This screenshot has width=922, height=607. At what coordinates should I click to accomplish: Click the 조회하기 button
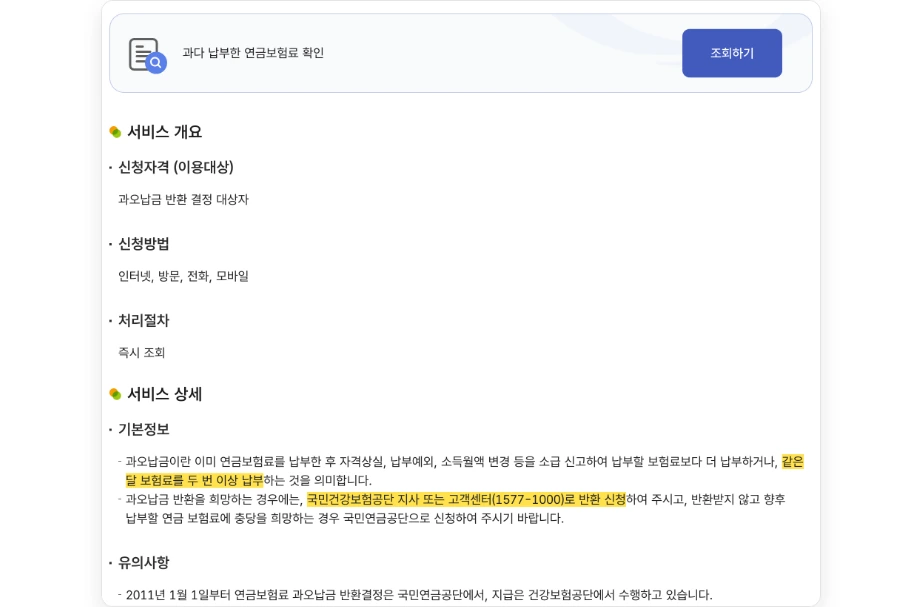tap(731, 53)
